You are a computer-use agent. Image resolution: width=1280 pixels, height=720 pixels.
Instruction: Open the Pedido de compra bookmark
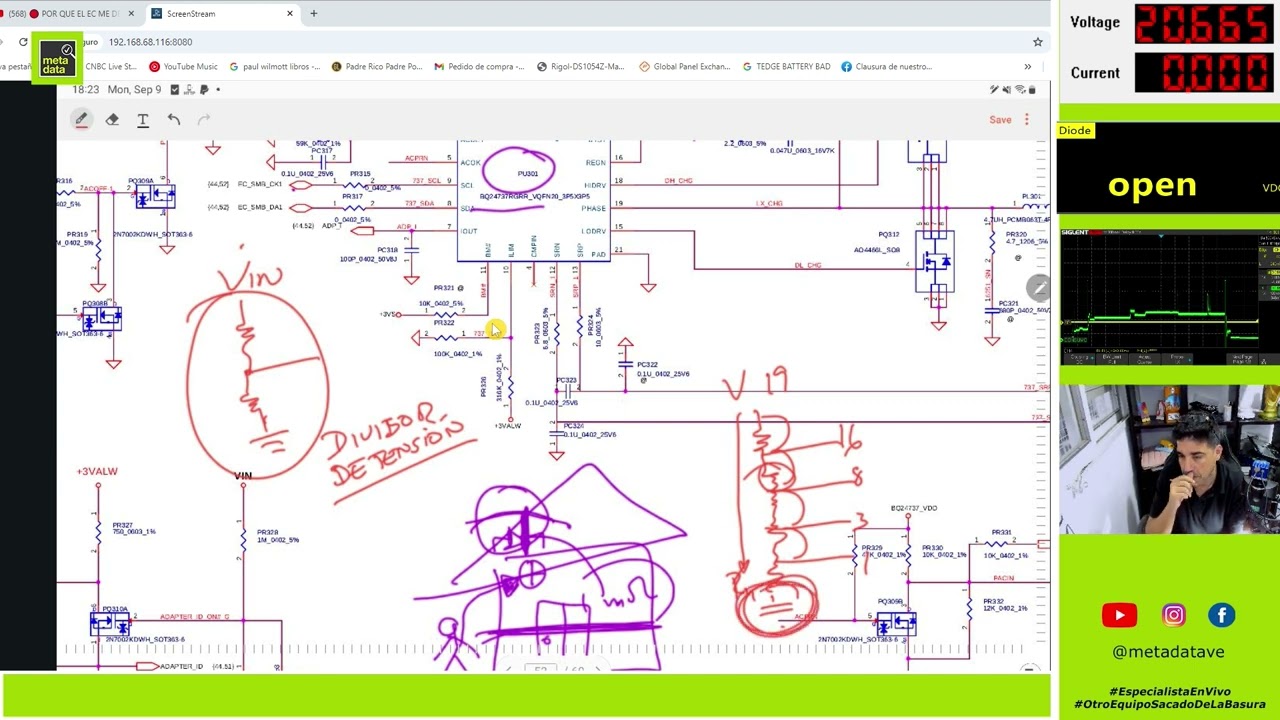(479, 67)
